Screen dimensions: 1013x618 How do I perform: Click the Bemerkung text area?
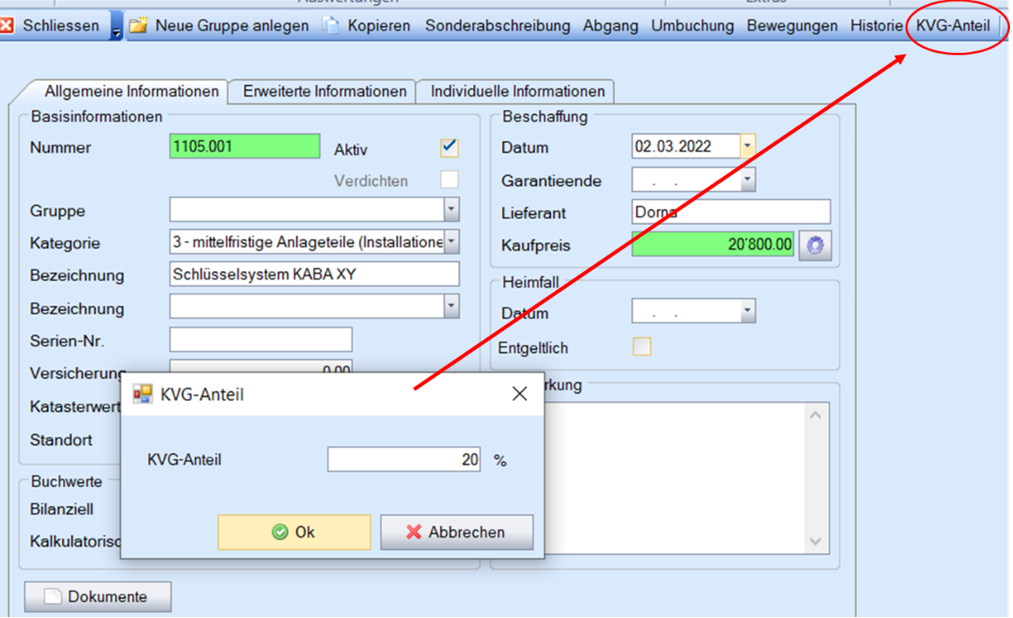[673, 478]
